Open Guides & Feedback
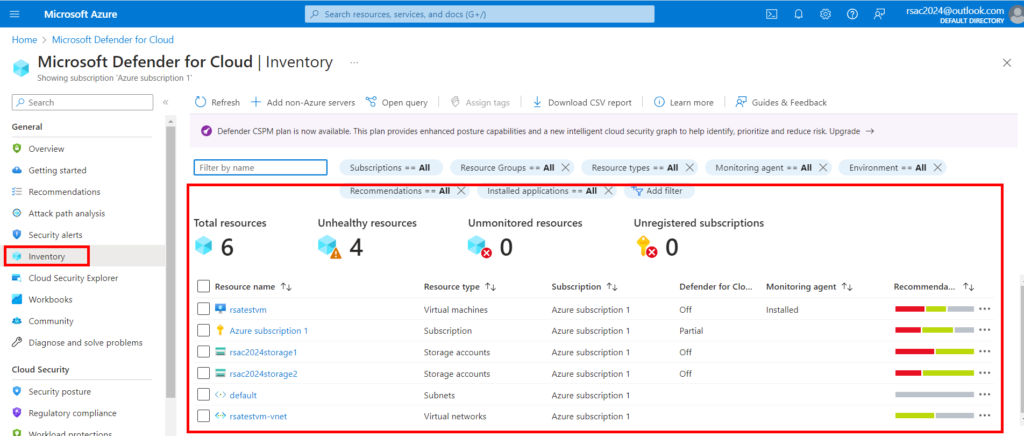The width and height of the screenshot is (1024, 436). tap(781, 102)
